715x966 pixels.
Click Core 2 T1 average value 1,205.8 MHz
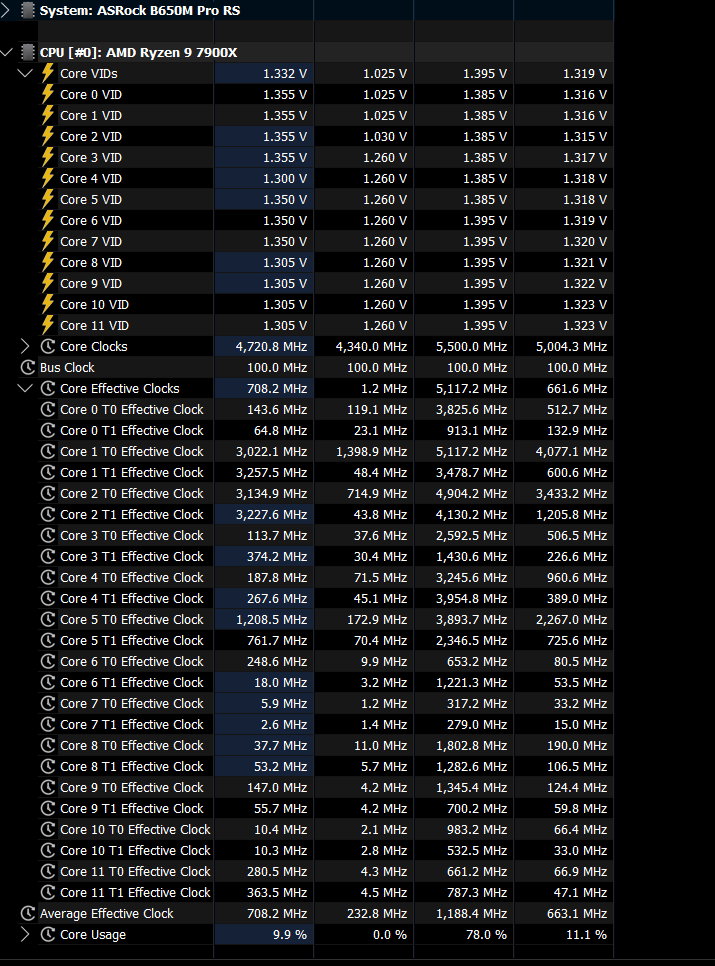point(572,514)
